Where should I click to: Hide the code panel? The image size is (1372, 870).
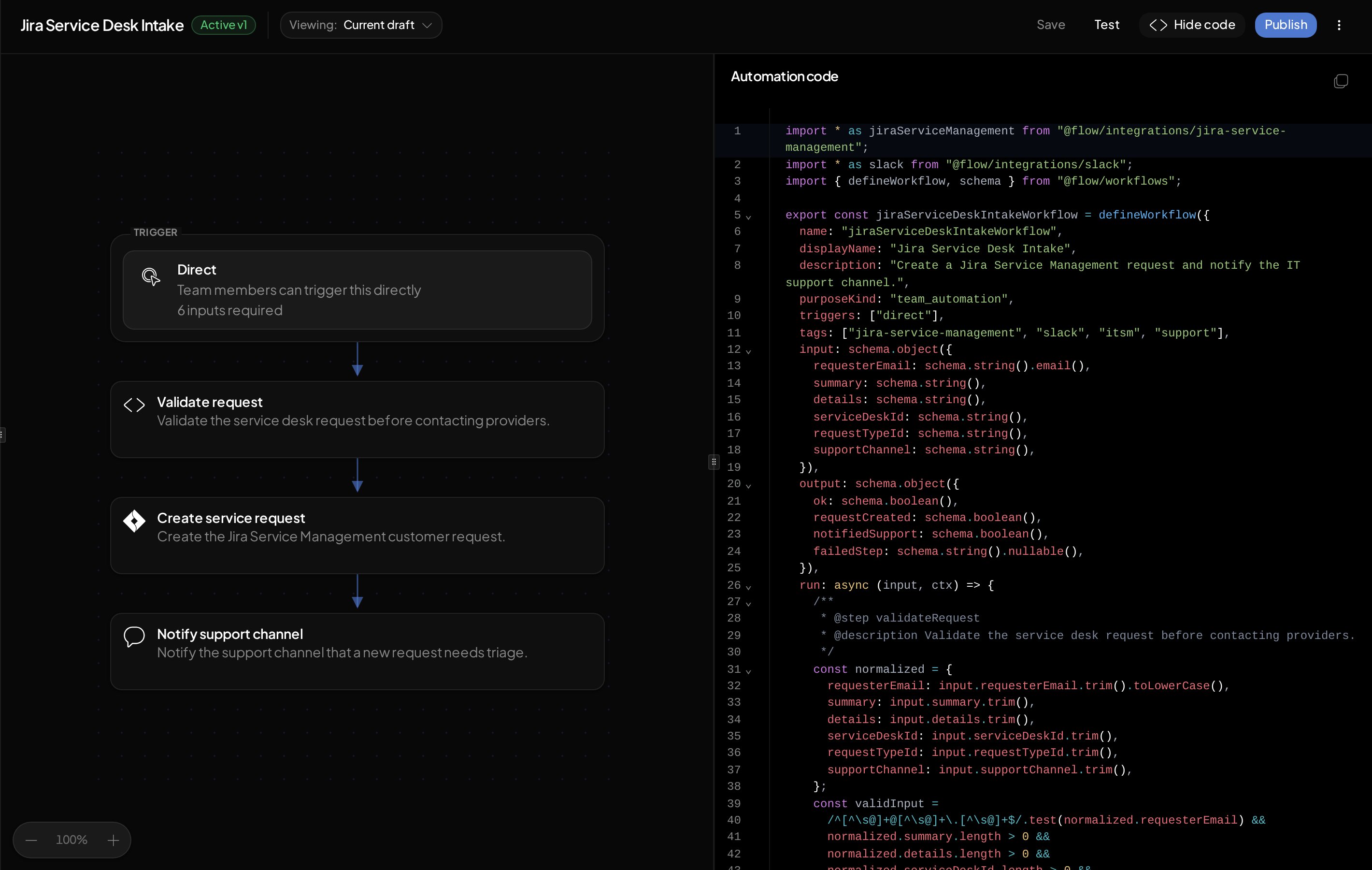pos(1192,25)
